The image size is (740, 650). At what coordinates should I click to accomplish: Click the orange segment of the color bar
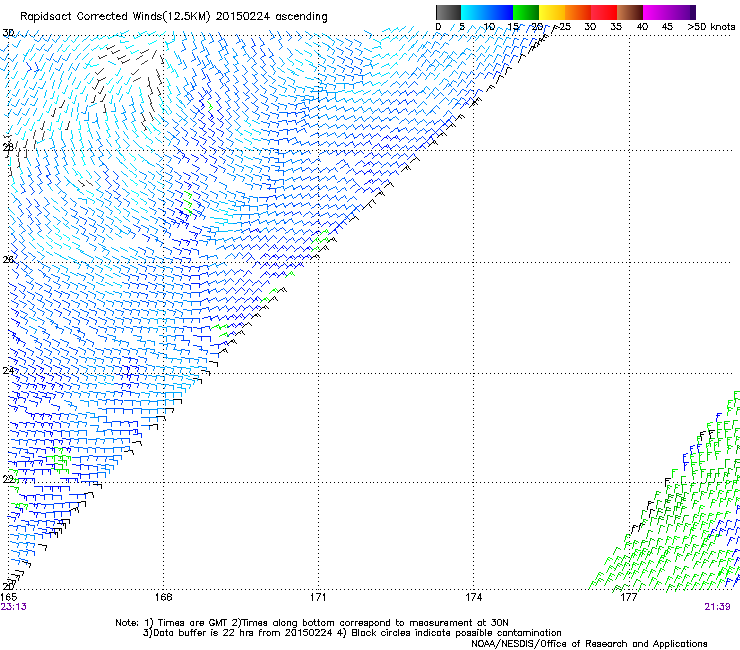pos(578,12)
